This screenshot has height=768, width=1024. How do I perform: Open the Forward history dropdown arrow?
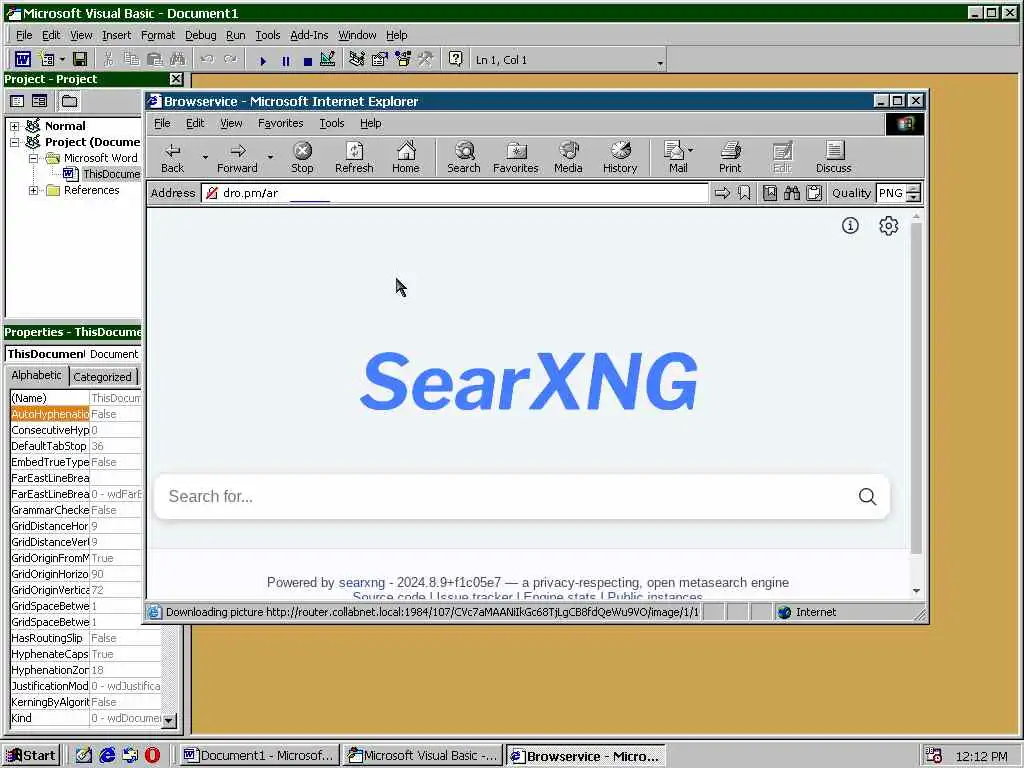[x=270, y=157]
